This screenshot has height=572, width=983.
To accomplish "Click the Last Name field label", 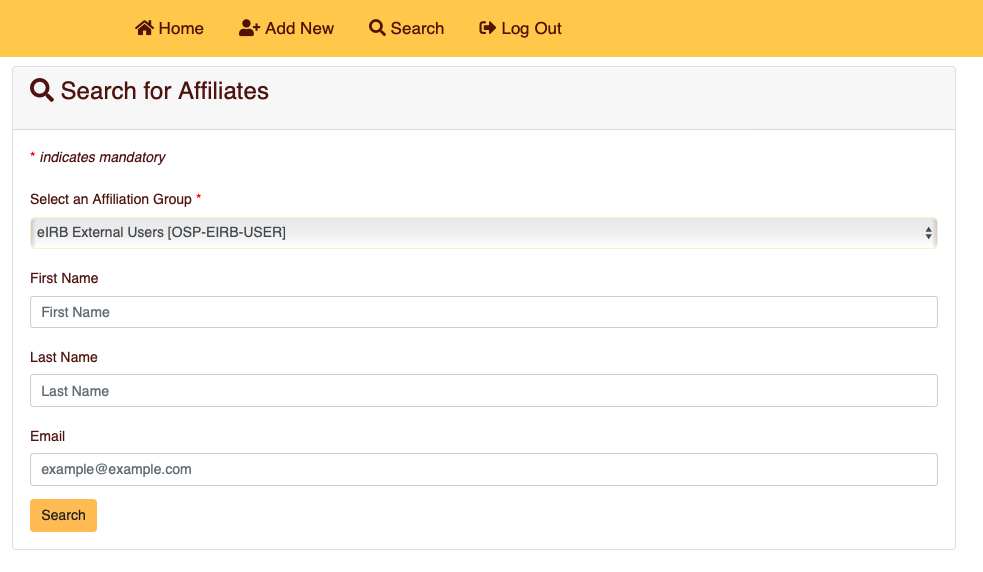I will pos(64,357).
